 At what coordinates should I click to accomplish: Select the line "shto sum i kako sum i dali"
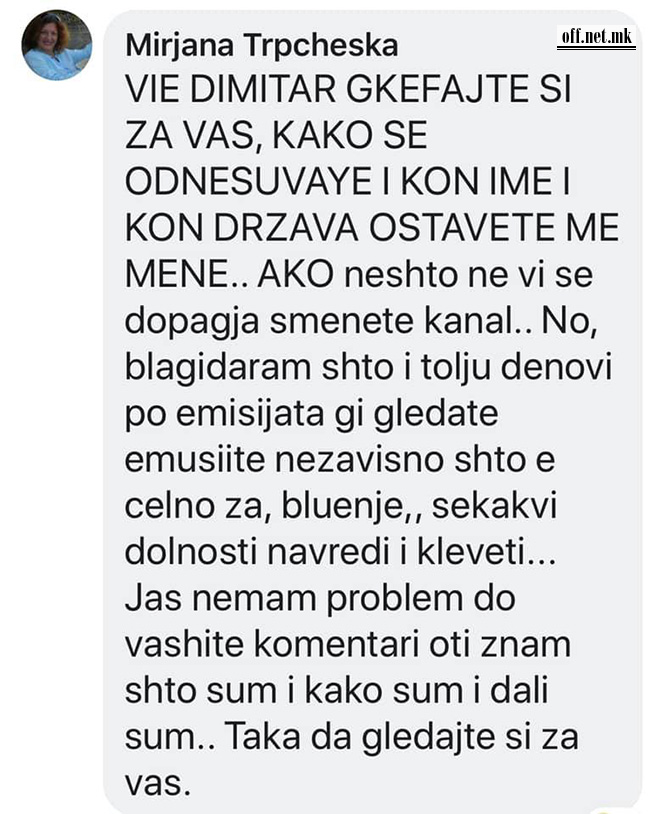click(x=337, y=692)
